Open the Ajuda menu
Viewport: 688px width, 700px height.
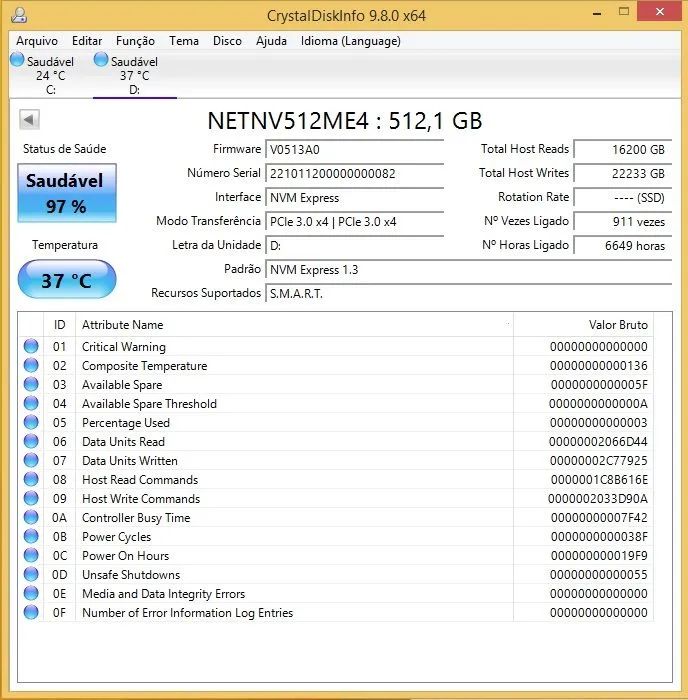(271, 41)
